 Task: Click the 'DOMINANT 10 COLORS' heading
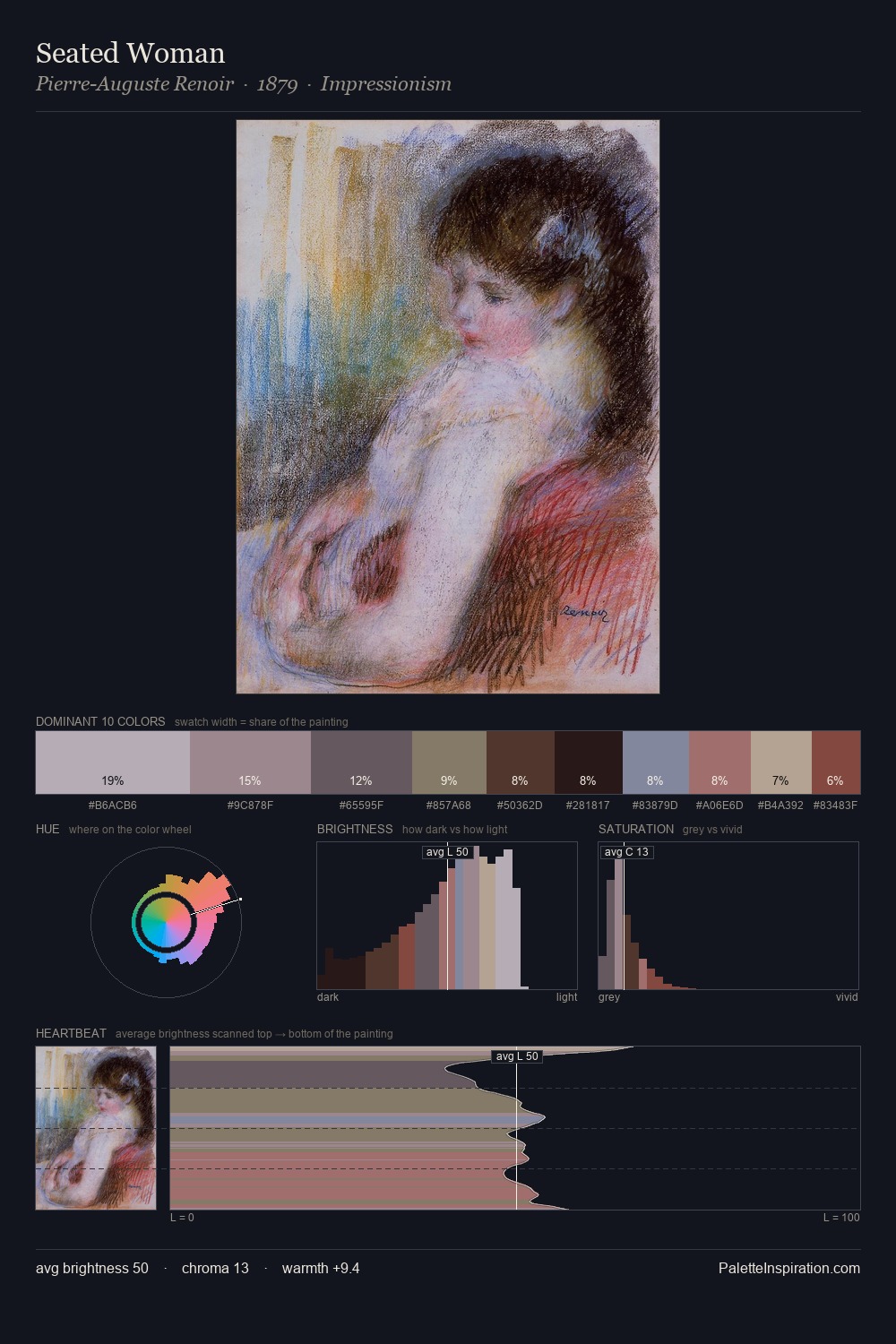(x=100, y=721)
